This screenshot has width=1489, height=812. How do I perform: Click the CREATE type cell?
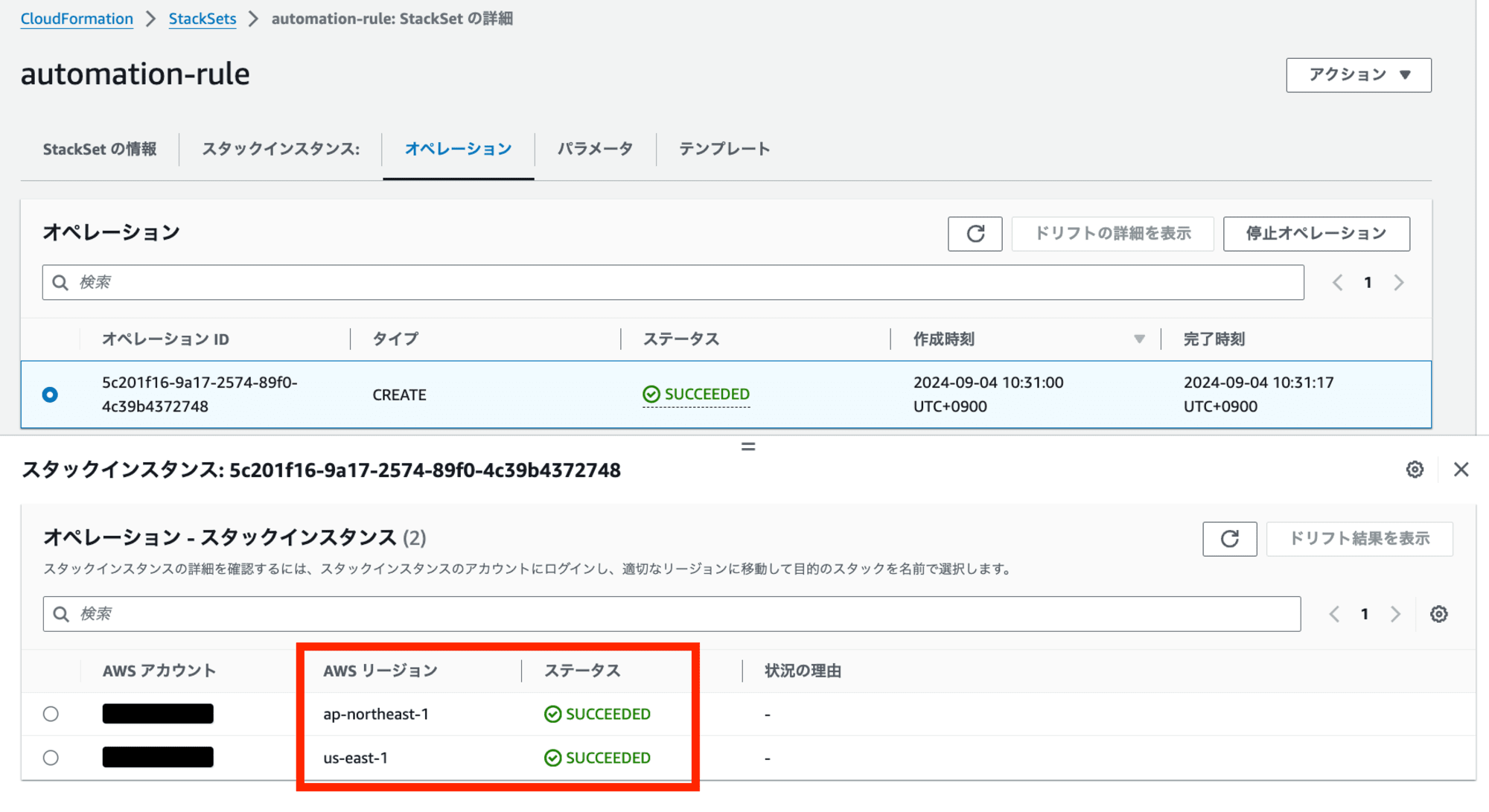click(x=399, y=394)
